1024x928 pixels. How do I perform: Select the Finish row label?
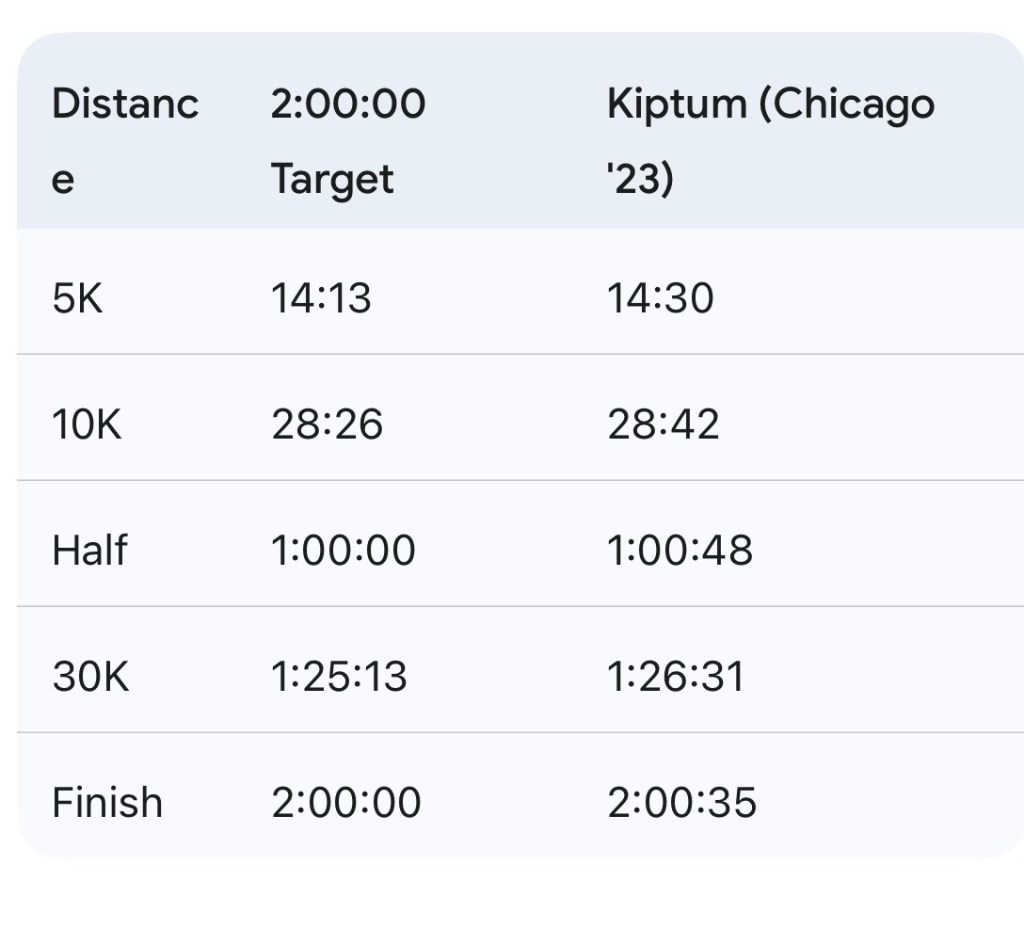click(107, 803)
